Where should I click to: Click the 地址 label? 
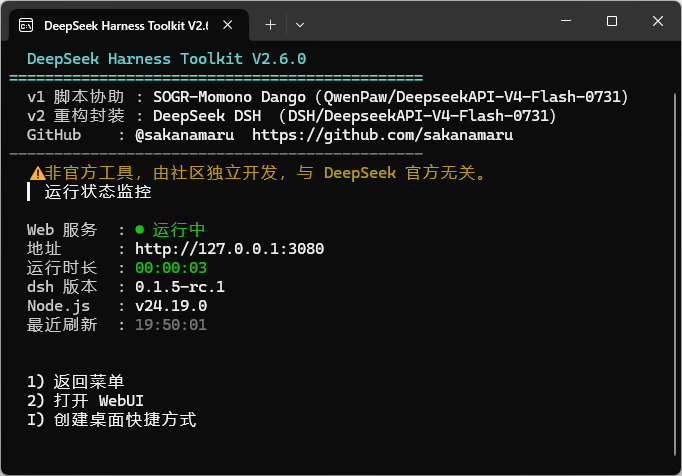click(x=44, y=249)
